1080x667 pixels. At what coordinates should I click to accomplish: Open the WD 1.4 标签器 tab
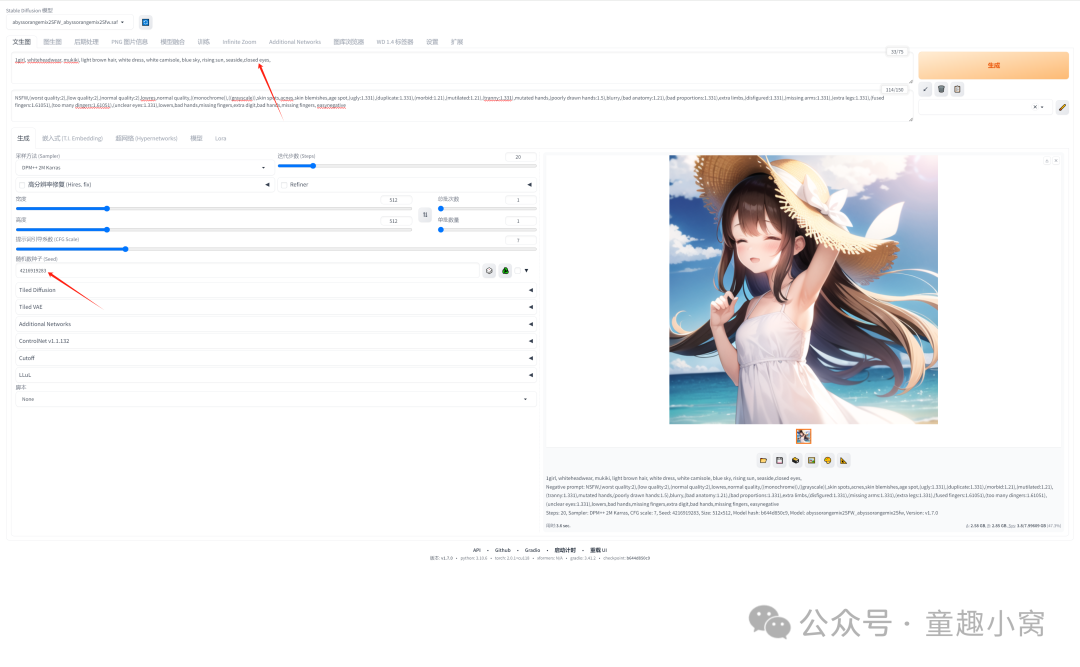[395, 42]
